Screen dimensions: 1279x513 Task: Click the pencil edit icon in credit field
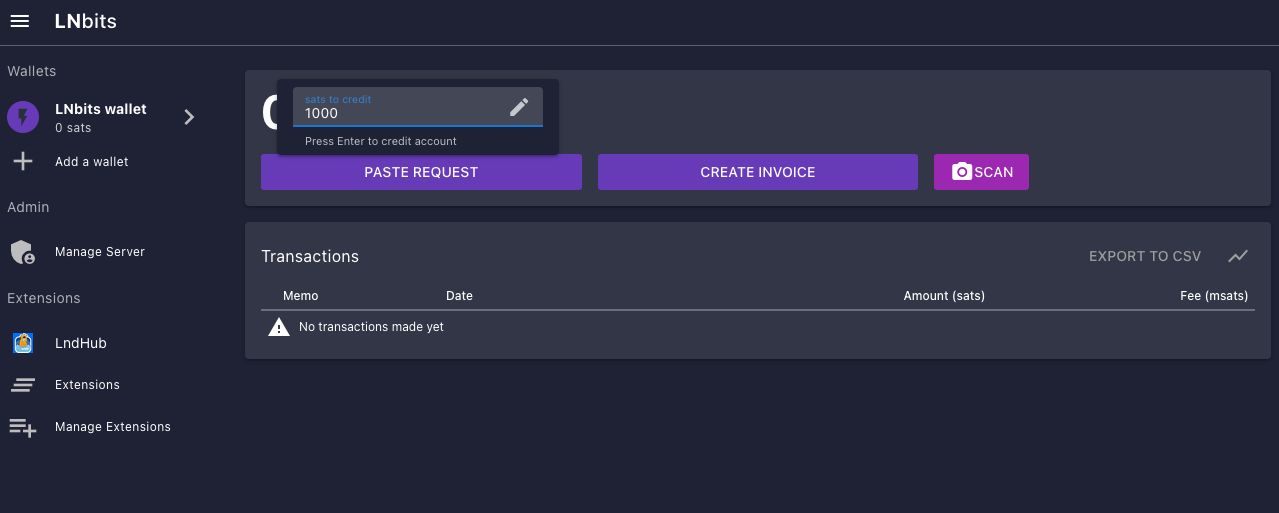coord(518,106)
